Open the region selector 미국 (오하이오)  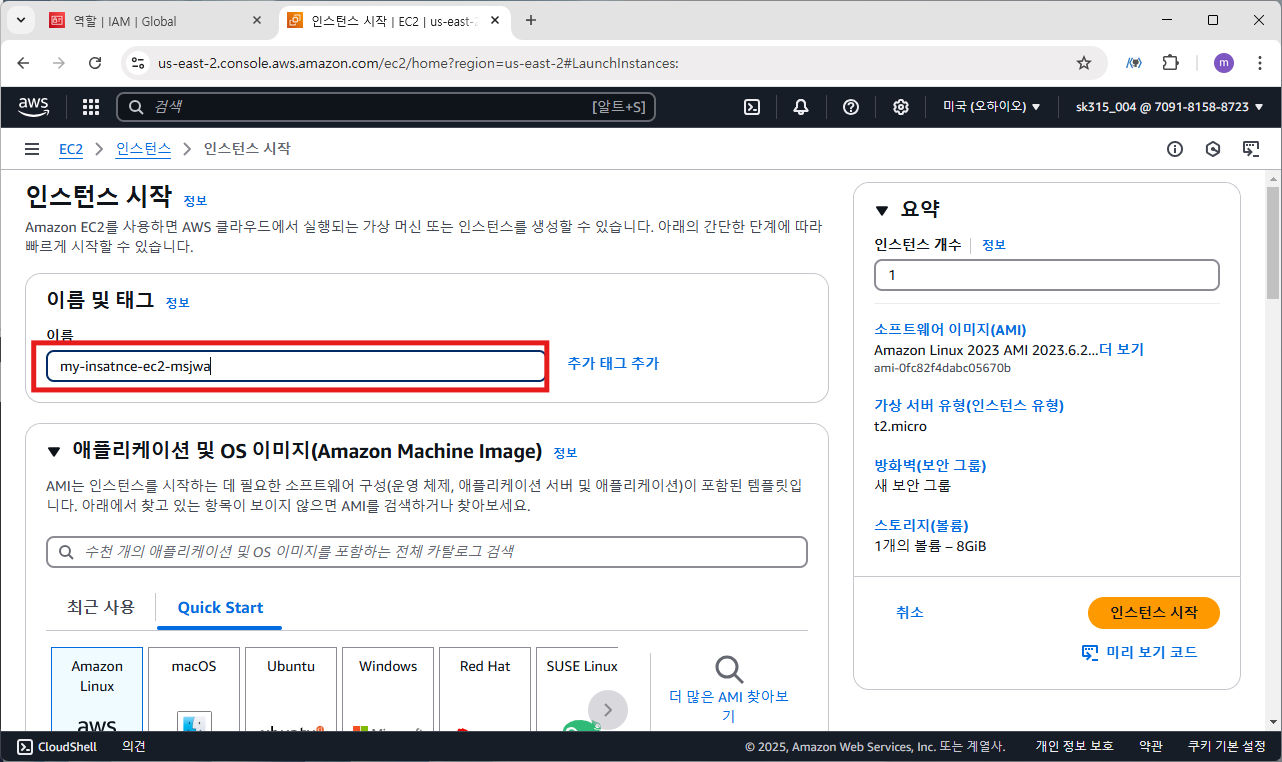(992, 107)
